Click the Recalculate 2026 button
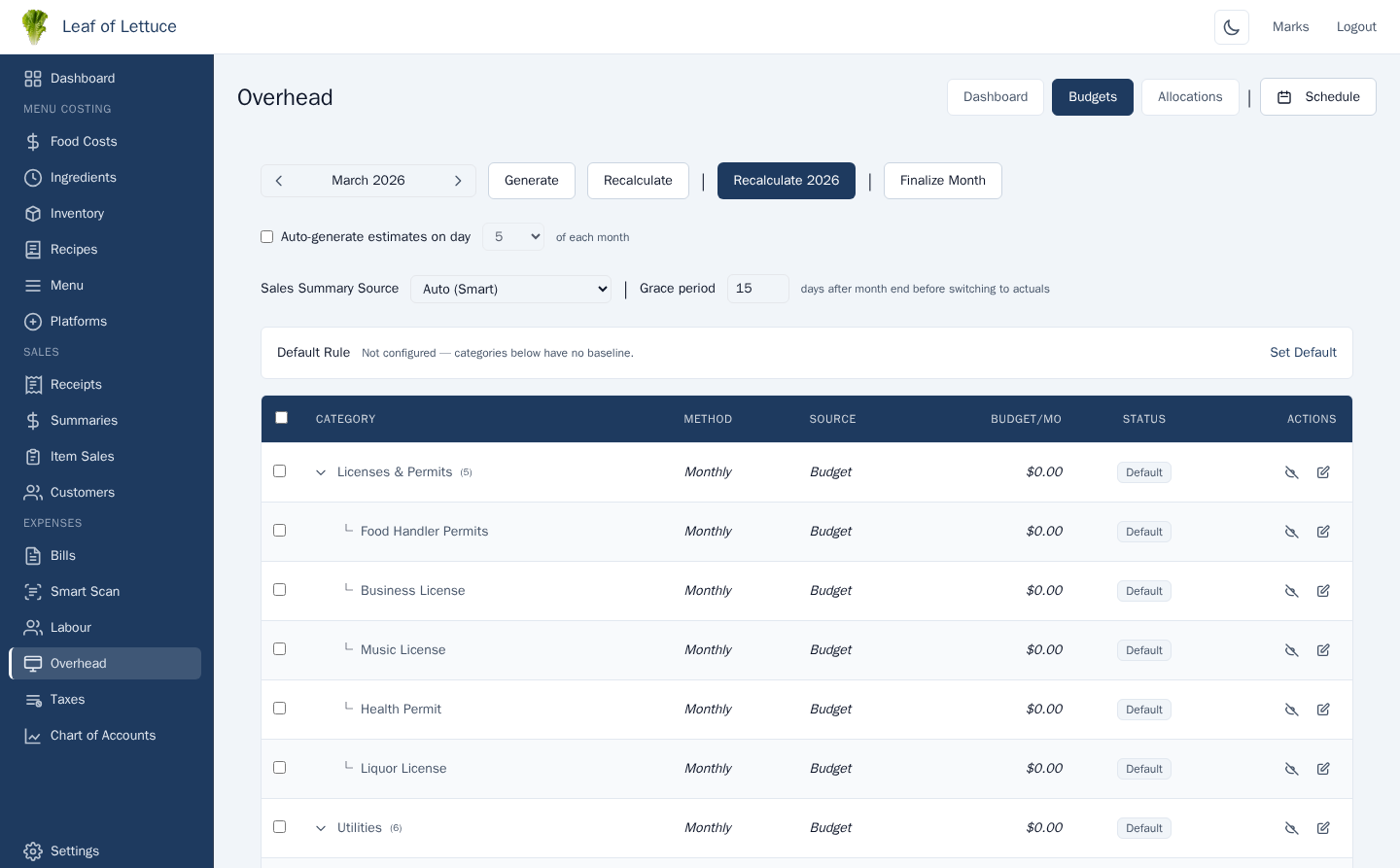This screenshot has height=868, width=1400. click(786, 181)
